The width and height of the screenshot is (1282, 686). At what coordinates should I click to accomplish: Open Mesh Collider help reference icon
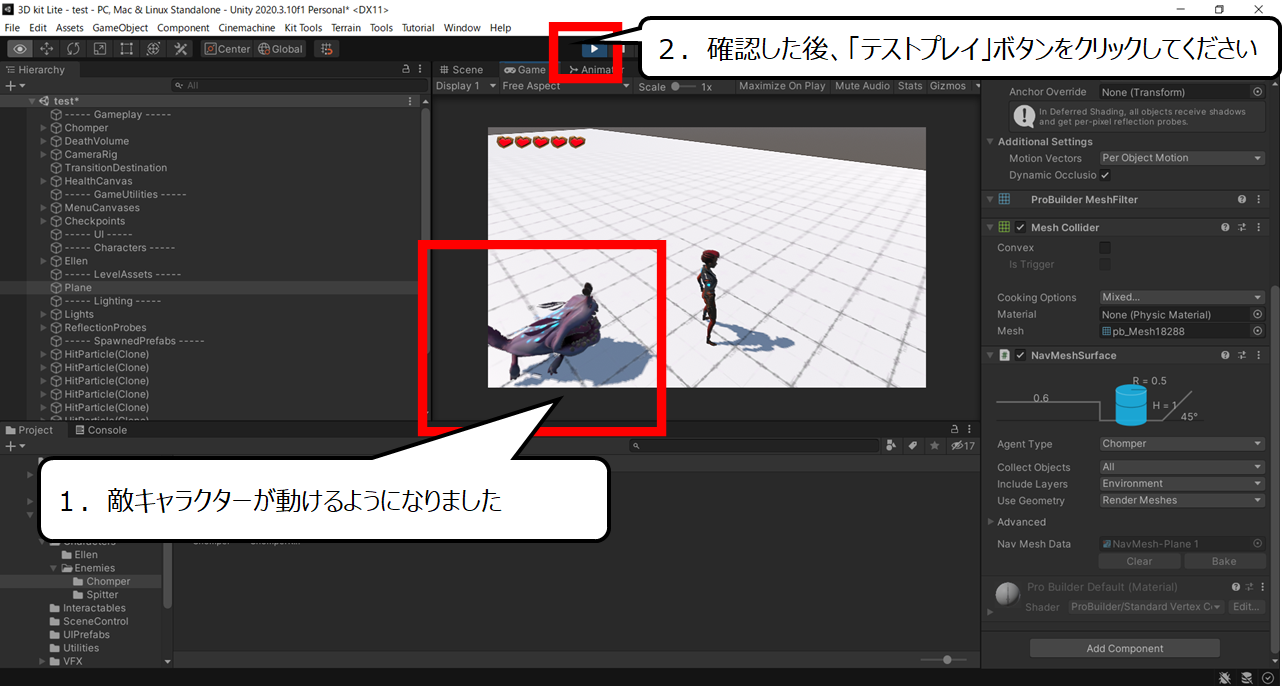(1224, 228)
